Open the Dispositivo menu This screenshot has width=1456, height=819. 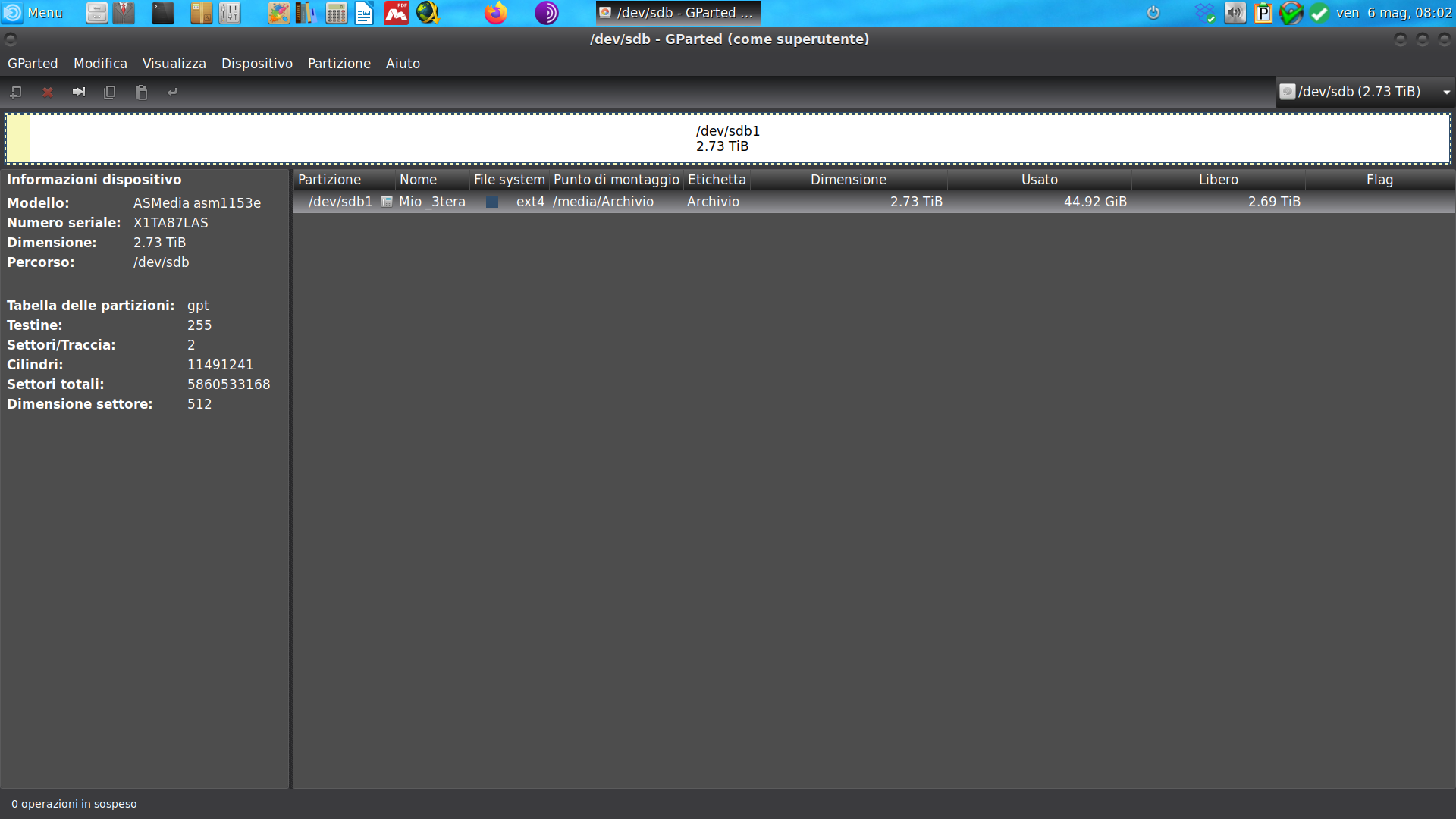point(257,64)
